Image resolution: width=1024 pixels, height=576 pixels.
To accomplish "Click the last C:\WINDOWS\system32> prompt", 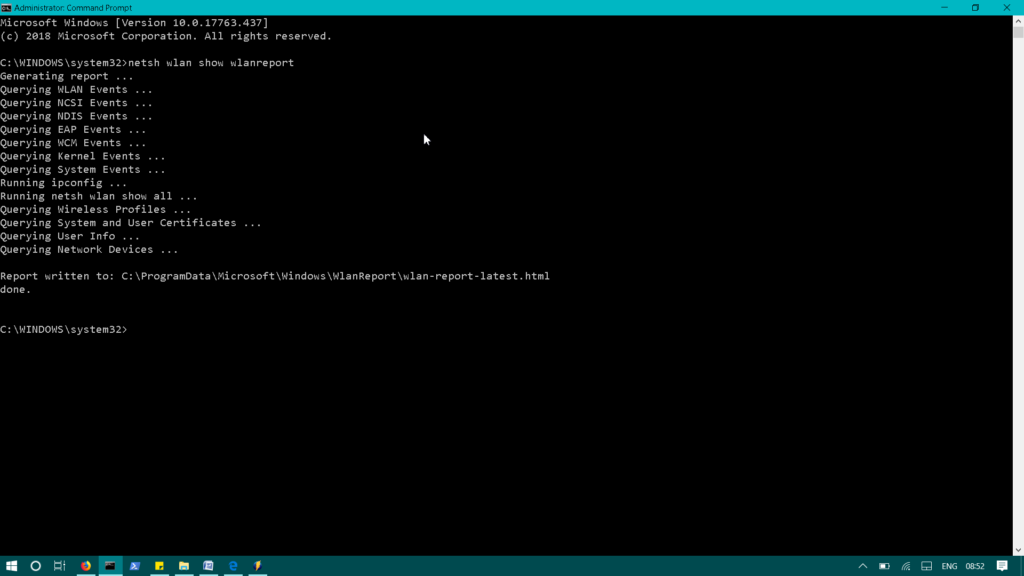I will (63, 330).
